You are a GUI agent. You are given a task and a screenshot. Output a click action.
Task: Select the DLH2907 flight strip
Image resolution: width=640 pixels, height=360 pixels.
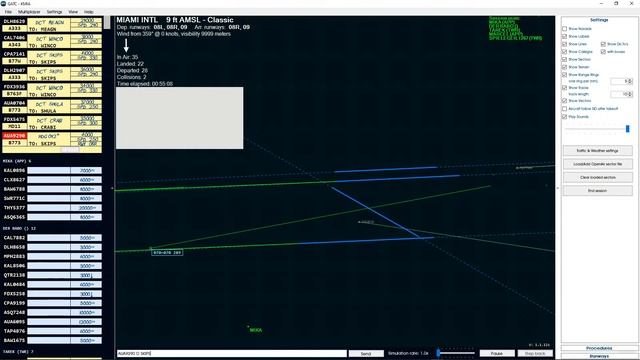click(52, 74)
